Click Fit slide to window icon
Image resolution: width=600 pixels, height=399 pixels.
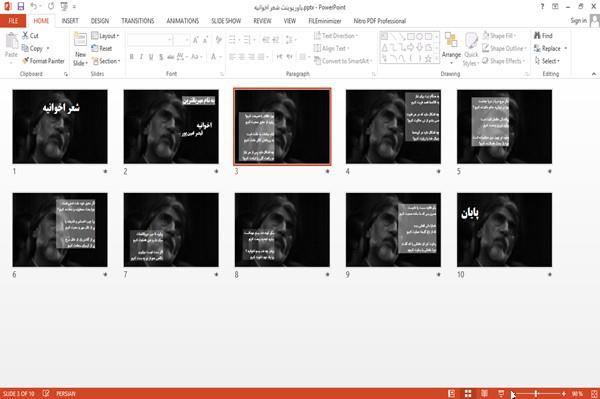coord(594,393)
